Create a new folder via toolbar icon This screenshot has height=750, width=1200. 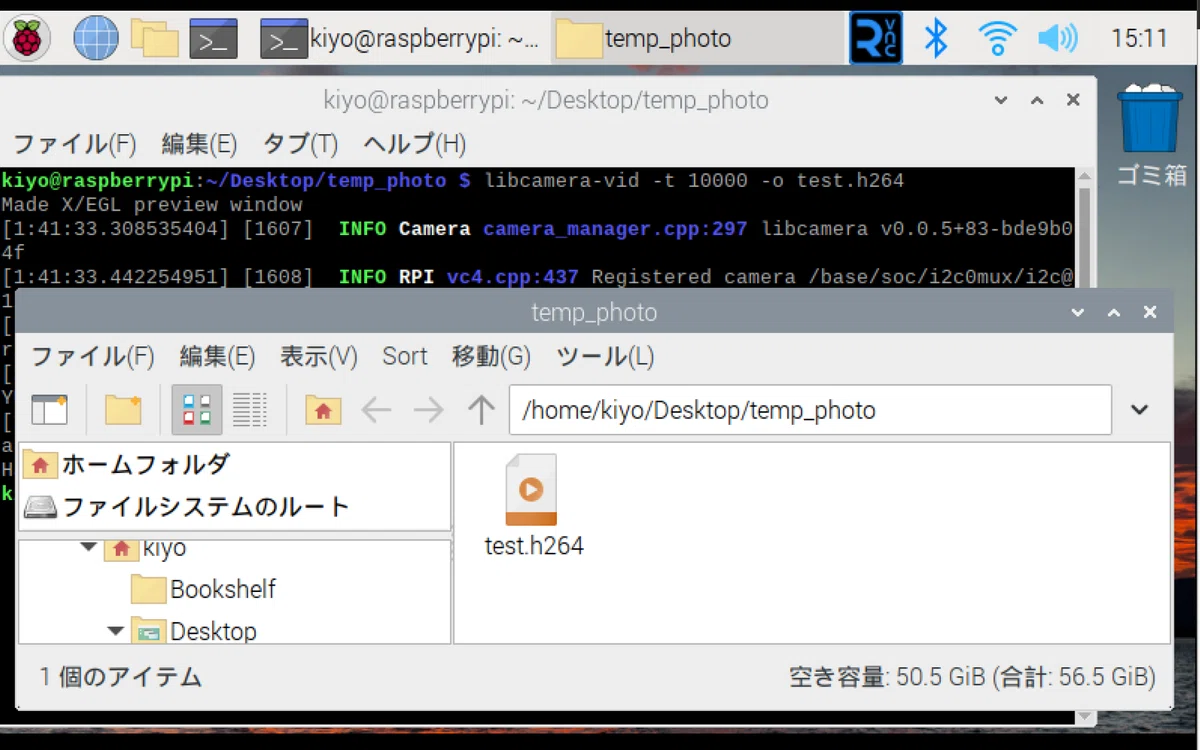click(123, 409)
